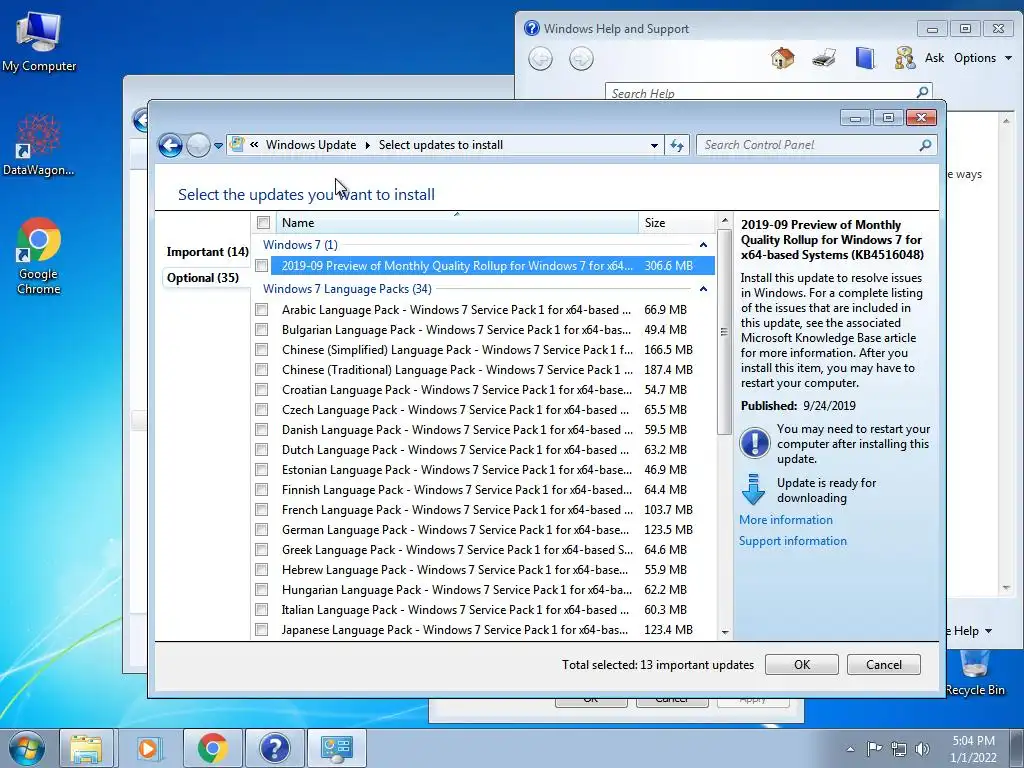Sort updates by Size column

pos(677,223)
